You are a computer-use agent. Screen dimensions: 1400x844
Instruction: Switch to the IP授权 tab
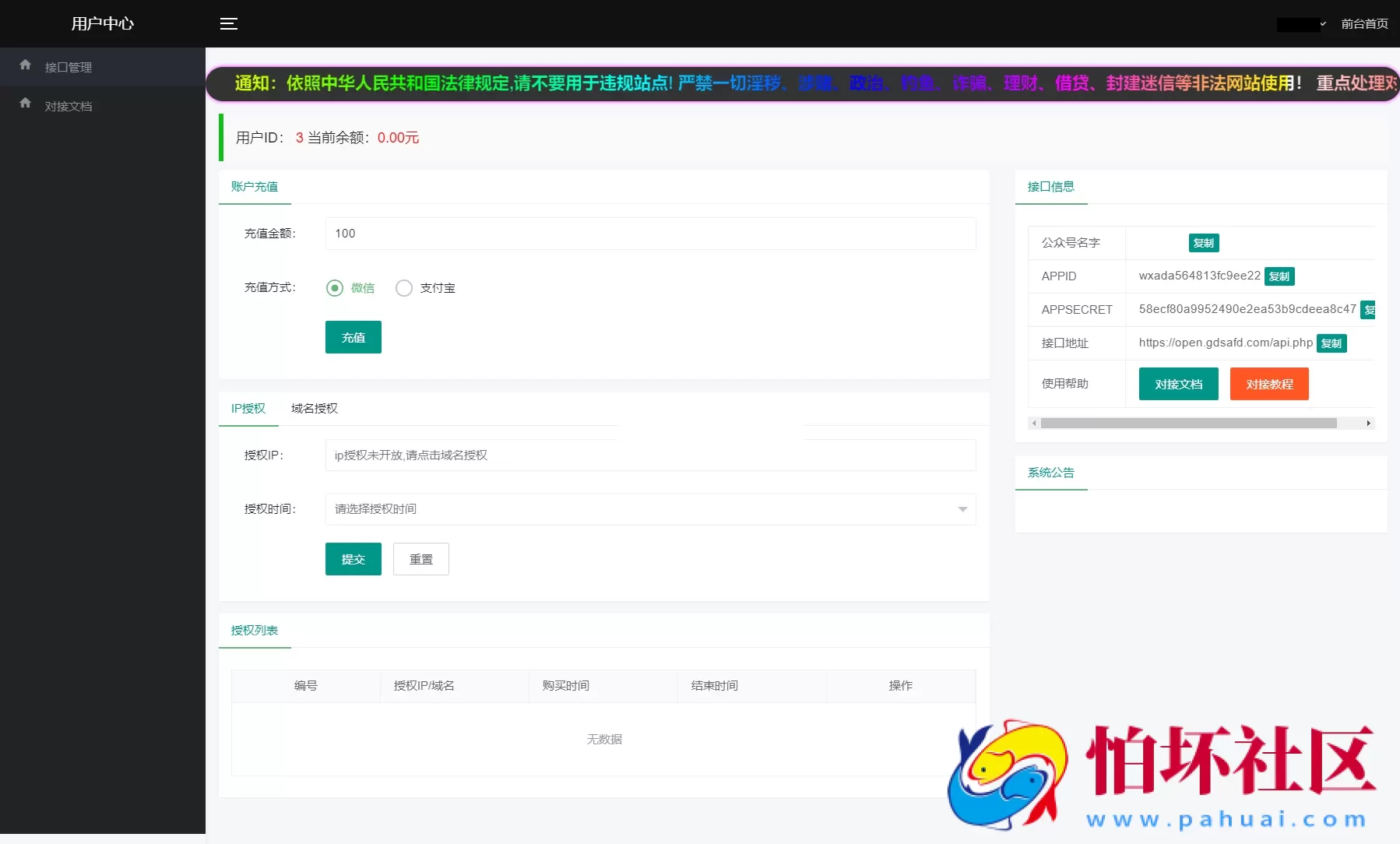pyautogui.click(x=248, y=408)
